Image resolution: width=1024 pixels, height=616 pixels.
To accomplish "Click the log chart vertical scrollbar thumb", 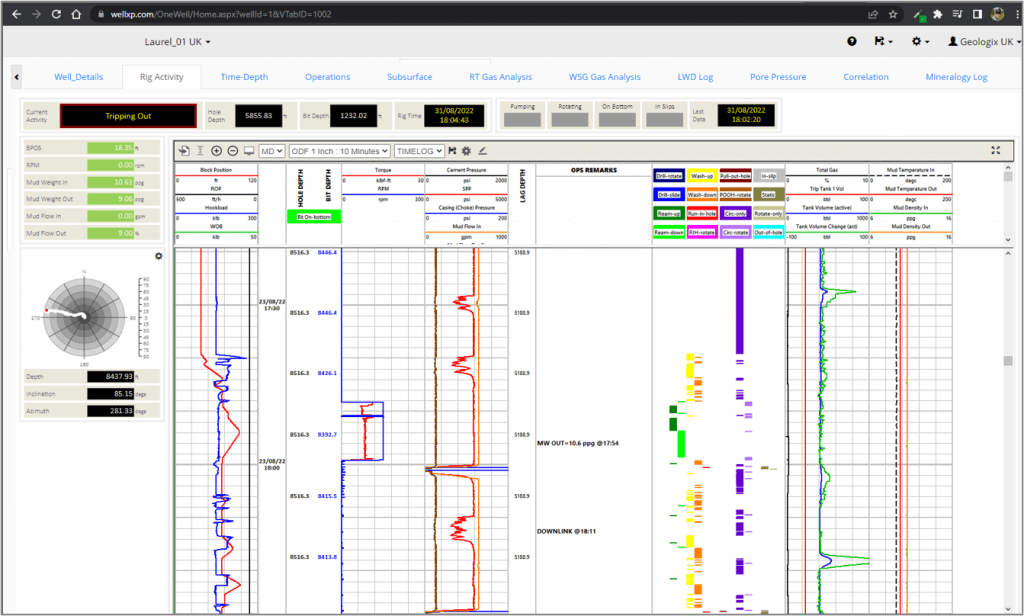I will [x=1008, y=361].
